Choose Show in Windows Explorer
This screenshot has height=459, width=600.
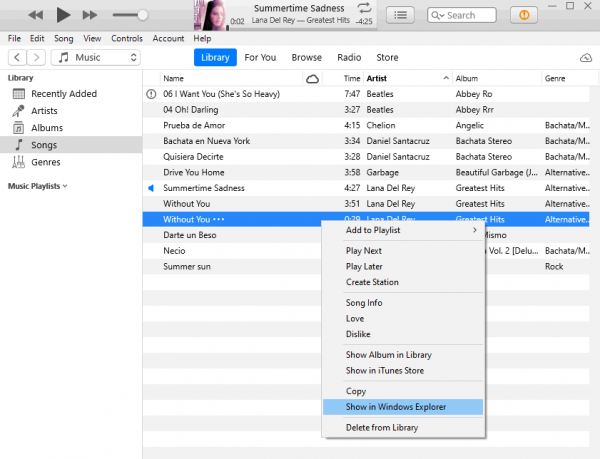(x=403, y=407)
